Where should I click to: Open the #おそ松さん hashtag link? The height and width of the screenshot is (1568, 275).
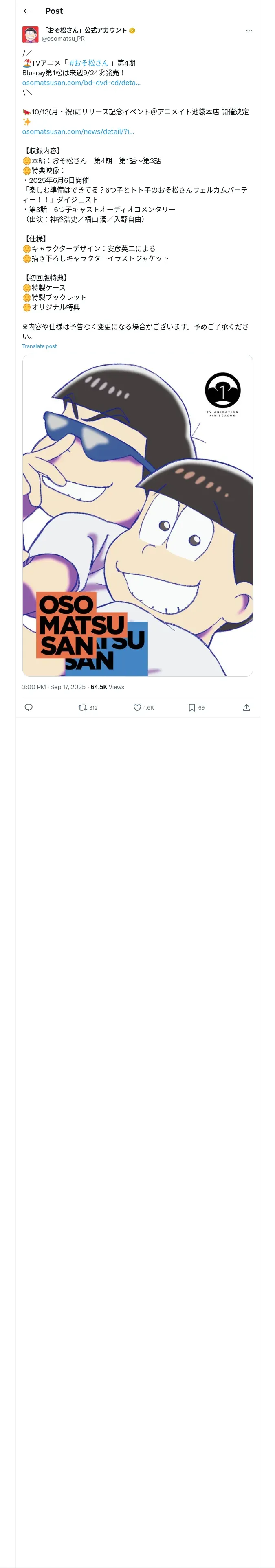pos(88,63)
